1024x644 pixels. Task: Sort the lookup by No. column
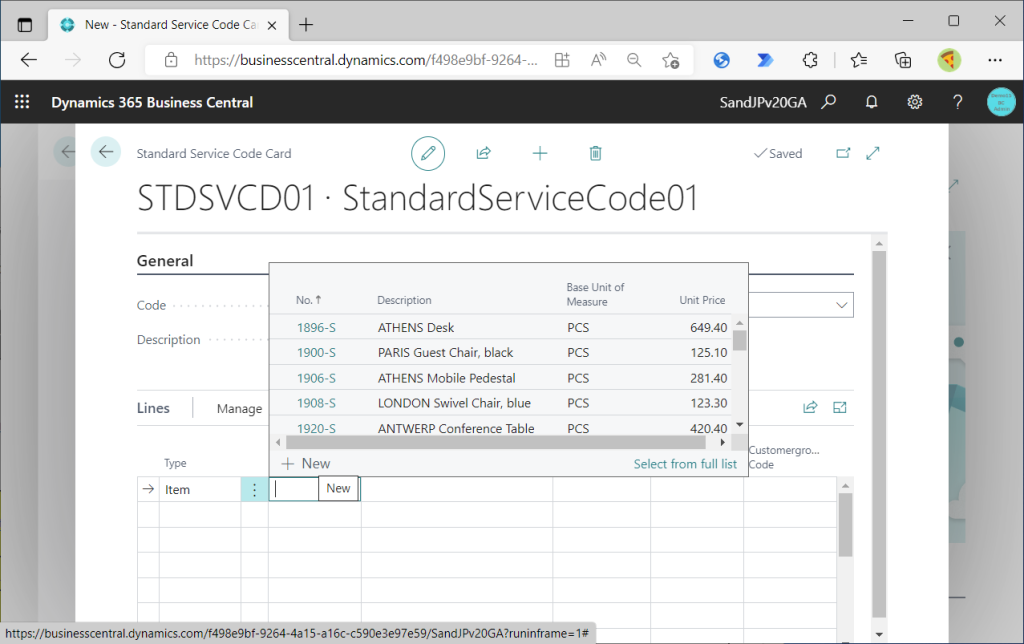(308, 300)
